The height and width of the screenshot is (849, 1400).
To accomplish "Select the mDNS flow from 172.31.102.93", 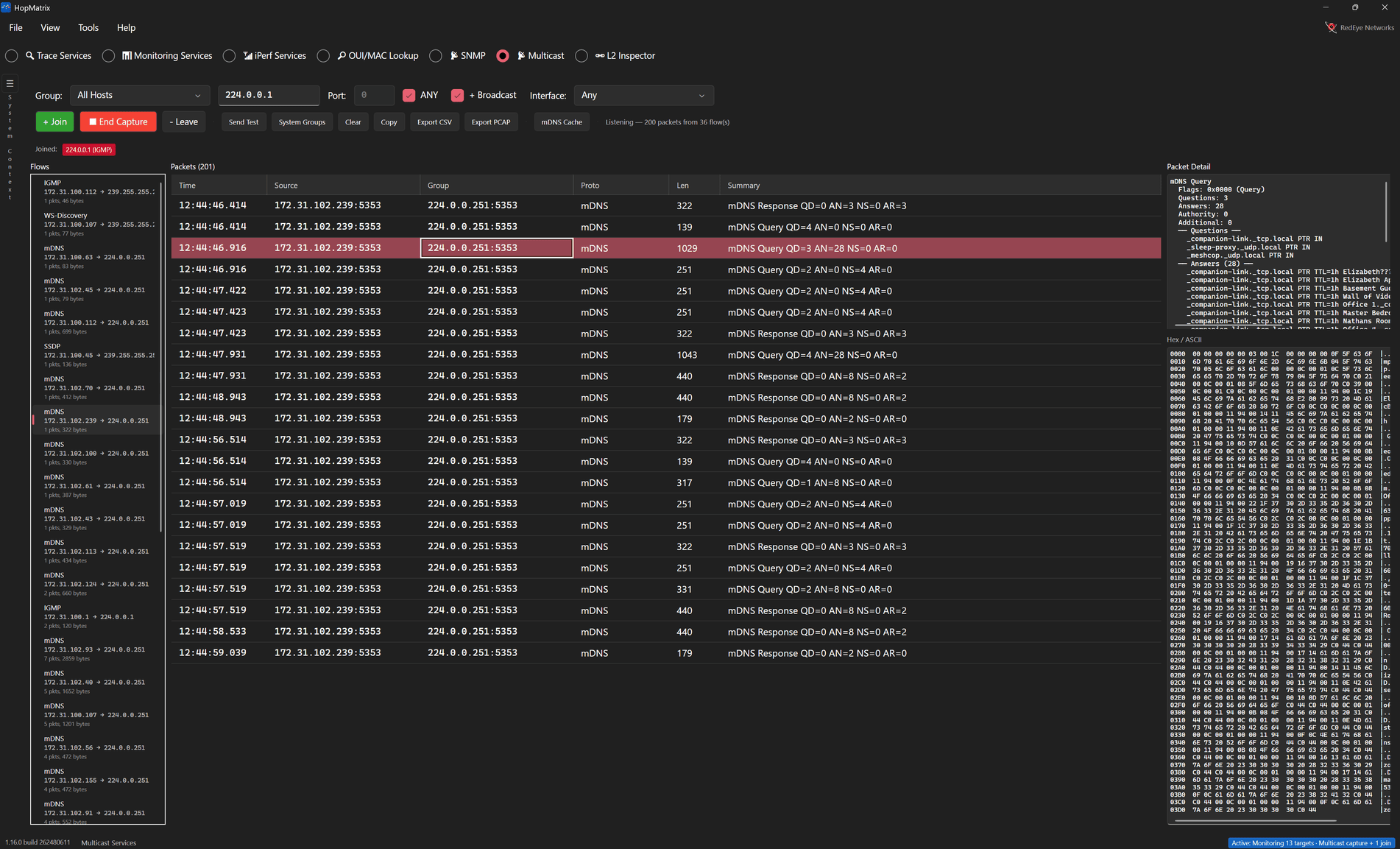I will point(96,649).
